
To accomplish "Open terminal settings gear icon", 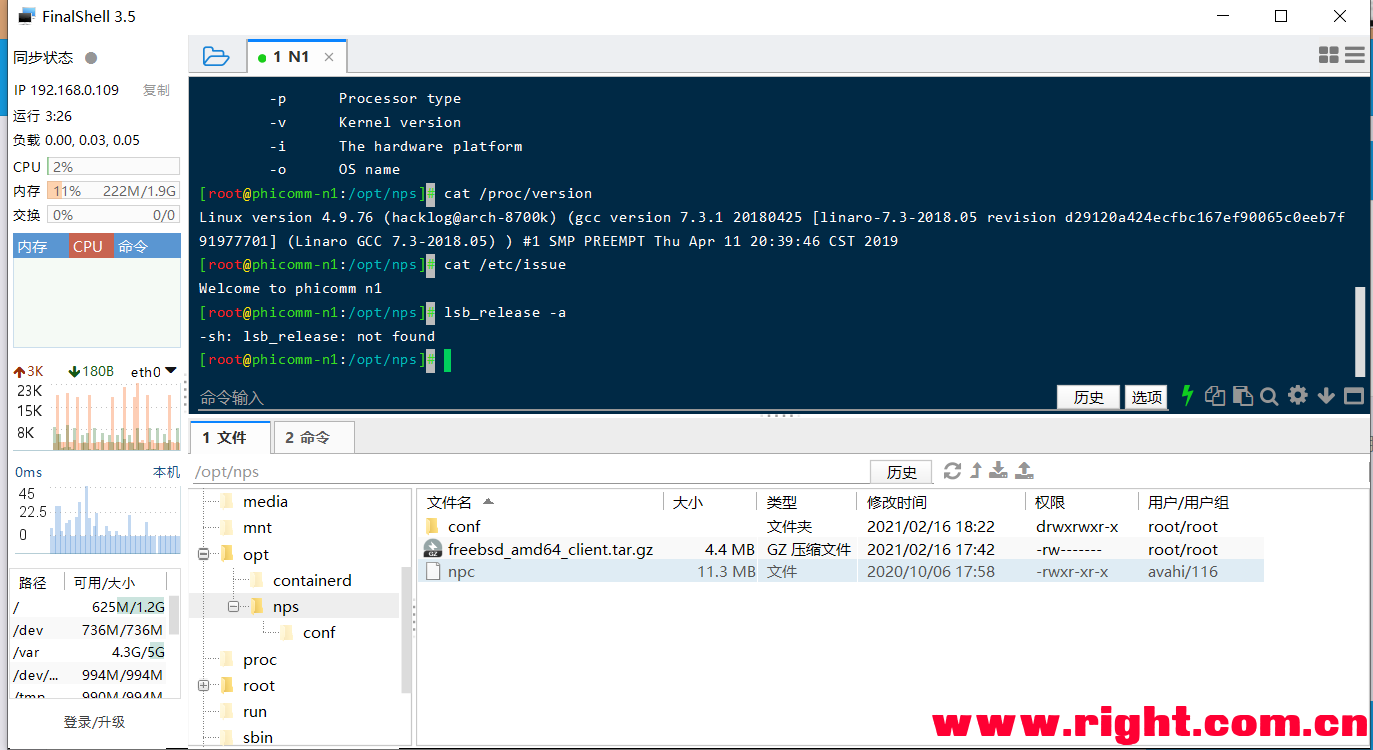I will pyautogui.click(x=1298, y=396).
